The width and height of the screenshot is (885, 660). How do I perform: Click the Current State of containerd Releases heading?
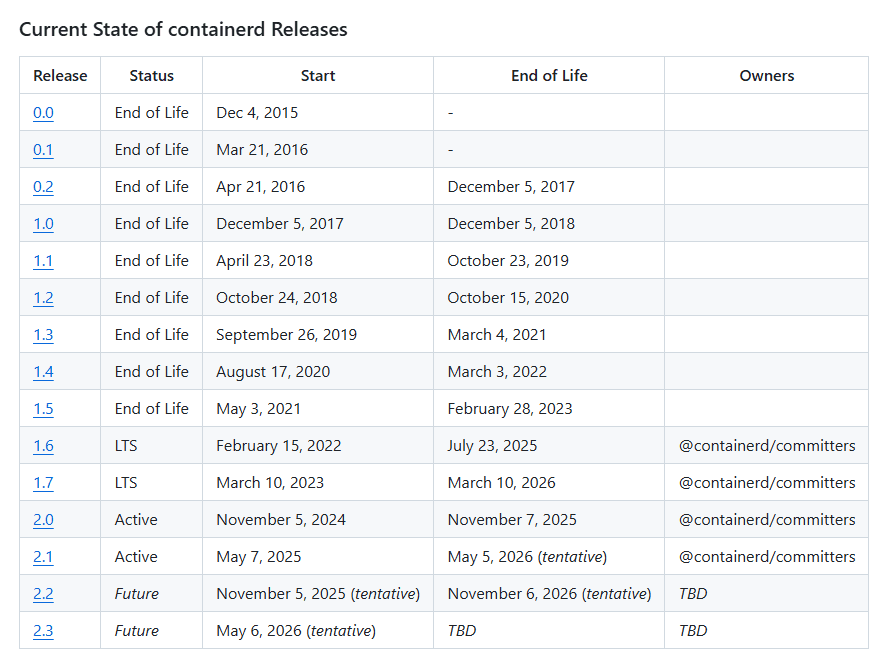tap(183, 29)
